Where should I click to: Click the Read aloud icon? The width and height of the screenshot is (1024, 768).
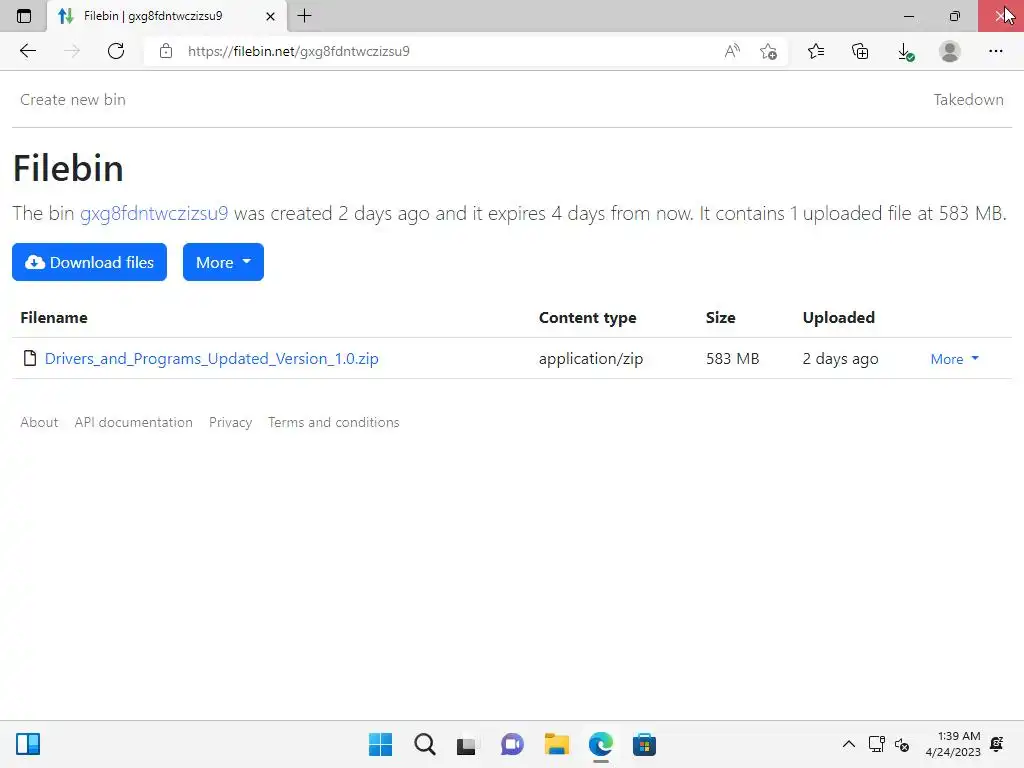(732, 51)
